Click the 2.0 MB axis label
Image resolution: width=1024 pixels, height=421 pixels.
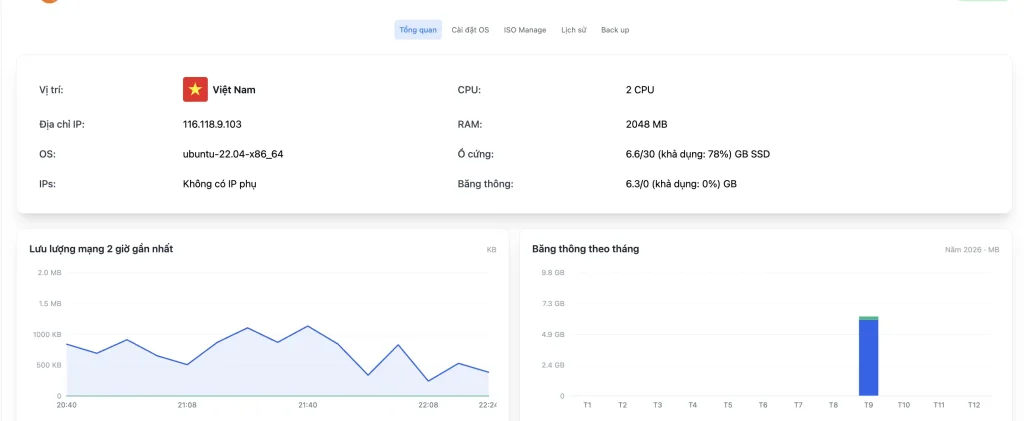[x=50, y=272]
